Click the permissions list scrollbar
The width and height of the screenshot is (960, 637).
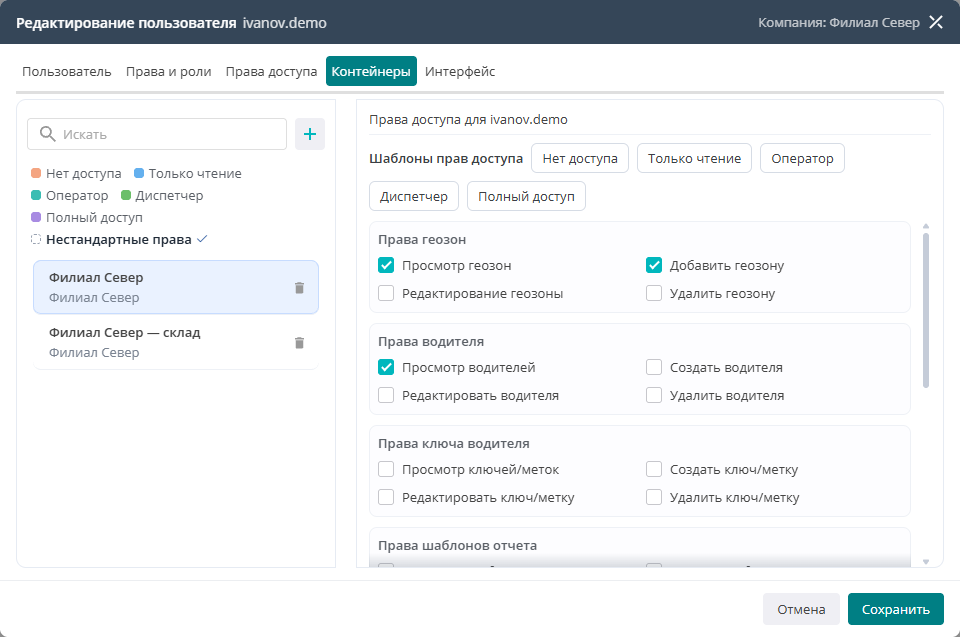[926, 310]
